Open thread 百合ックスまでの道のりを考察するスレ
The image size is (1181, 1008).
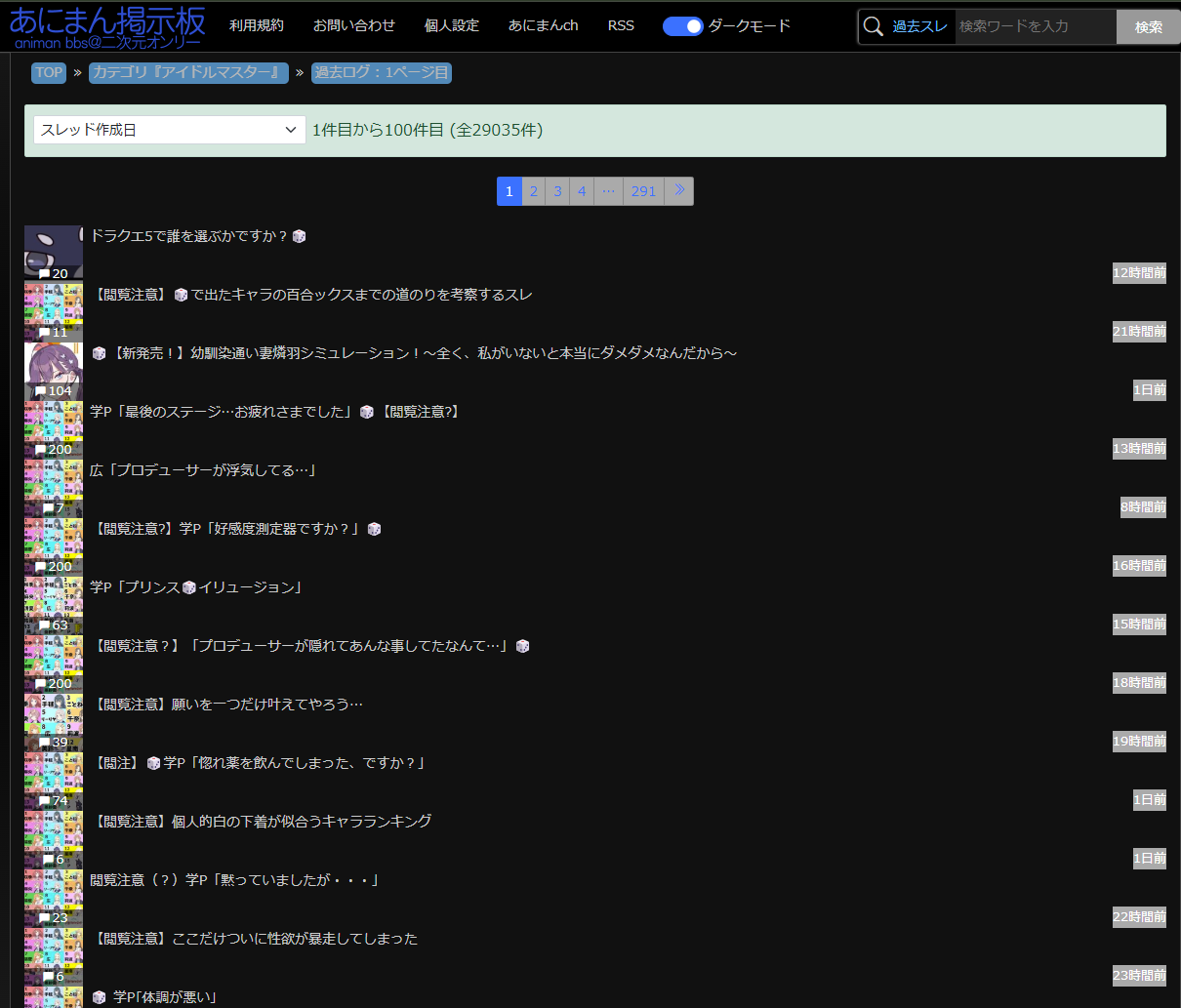point(313,295)
